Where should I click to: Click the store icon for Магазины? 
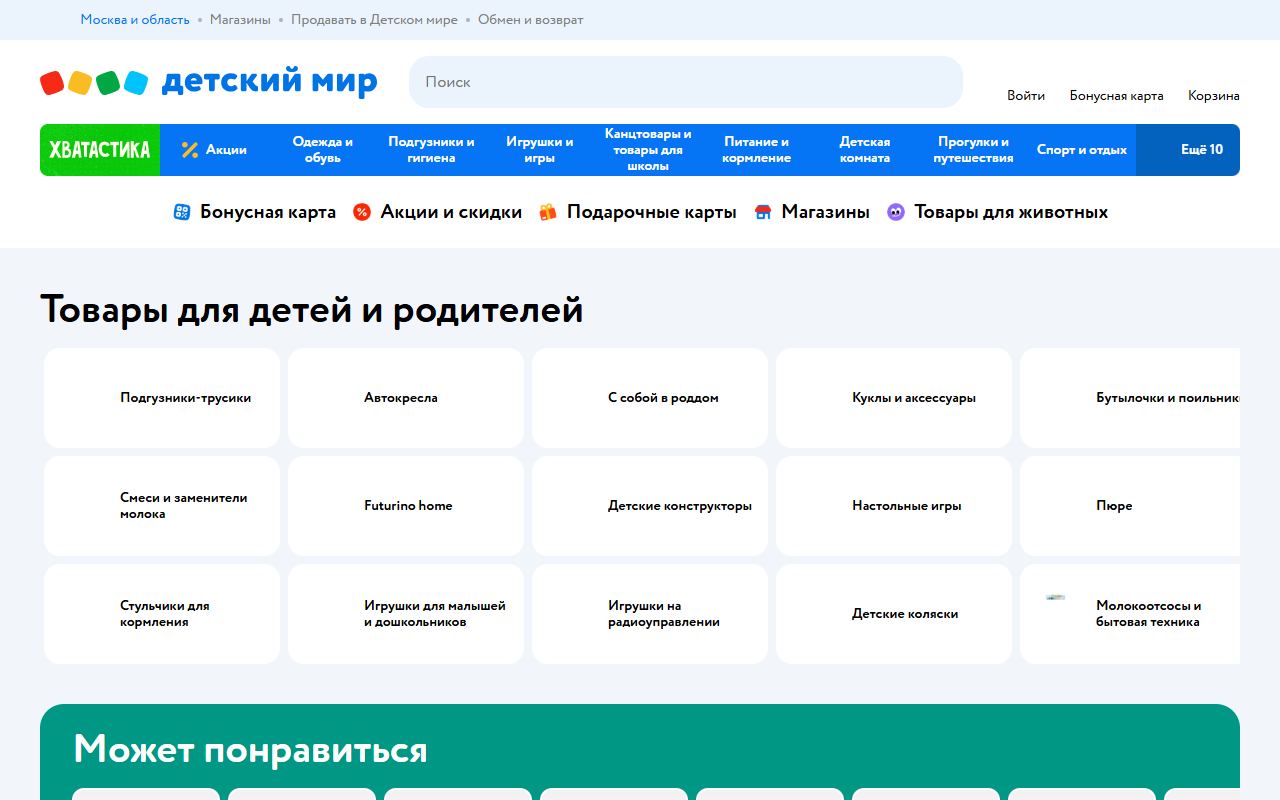(x=763, y=212)
